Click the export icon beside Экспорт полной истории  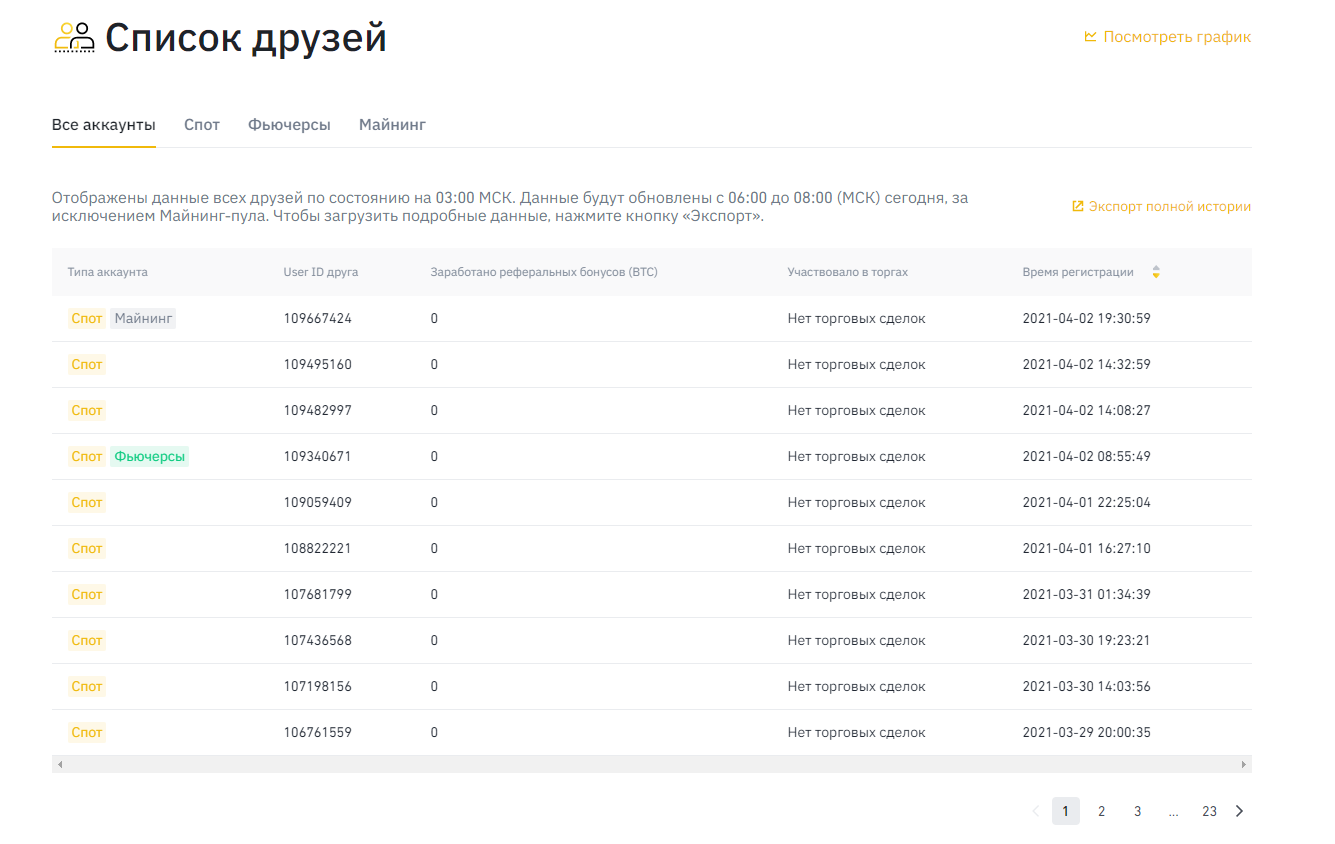click(x=1077, y=207)
